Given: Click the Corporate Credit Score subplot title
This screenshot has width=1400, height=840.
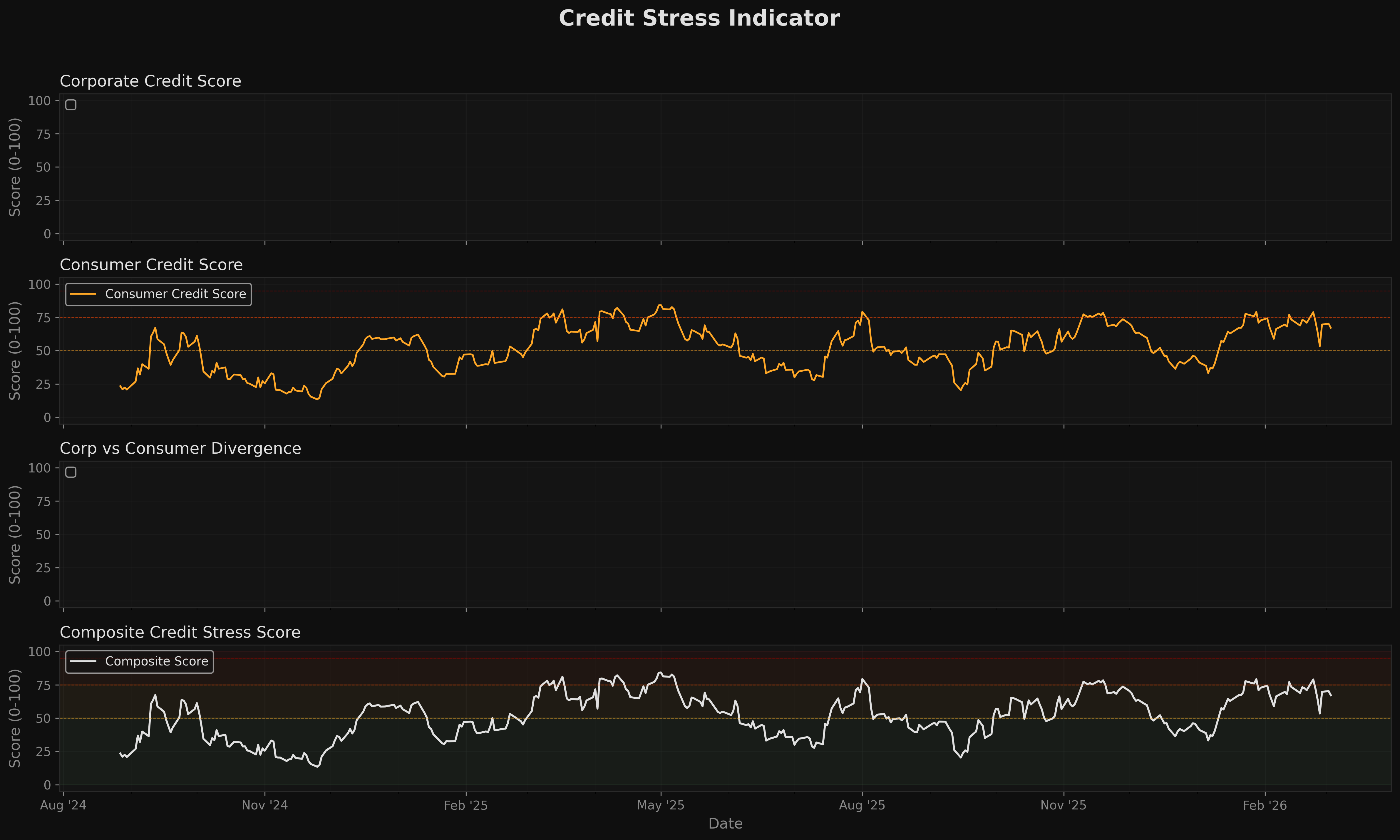Looking at the screenshot, I should (x=150, y=81).
